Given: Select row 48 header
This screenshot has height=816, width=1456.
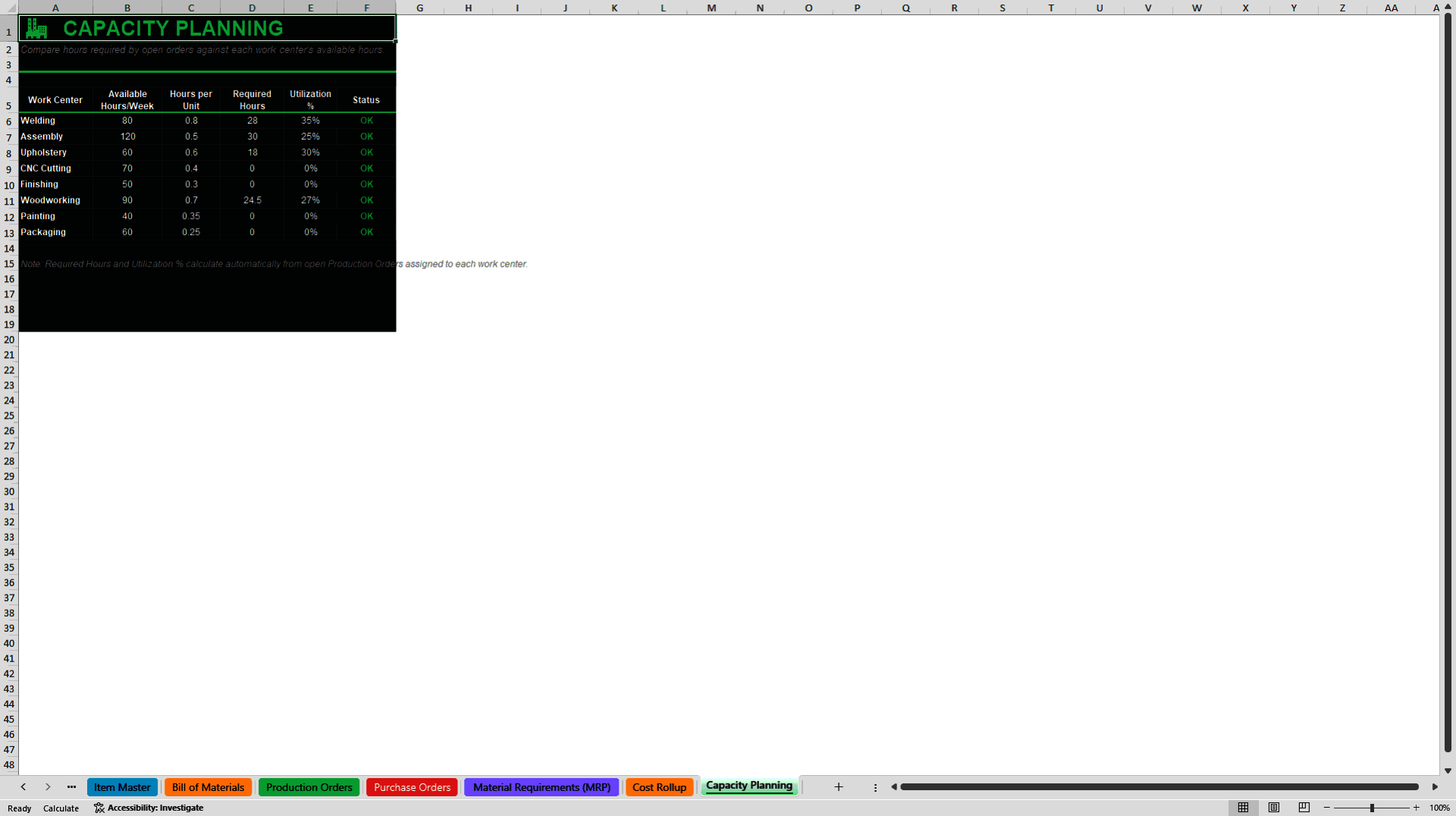Looking at the screenshot, I should (9, 764).
